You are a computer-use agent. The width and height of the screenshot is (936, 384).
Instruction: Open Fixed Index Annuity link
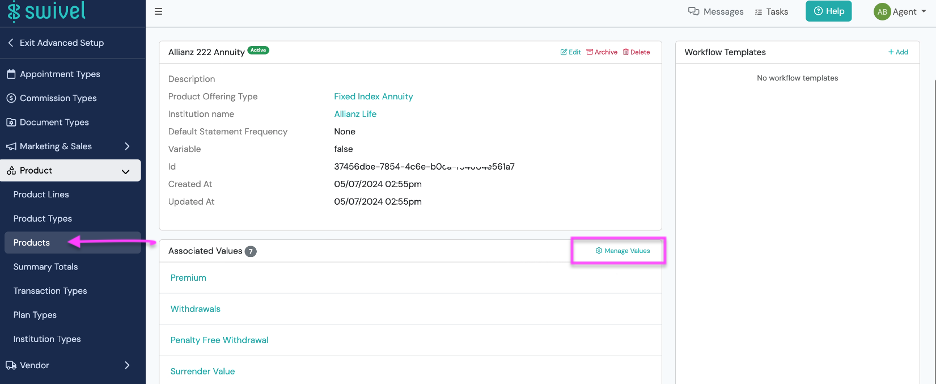pos(374,96)
